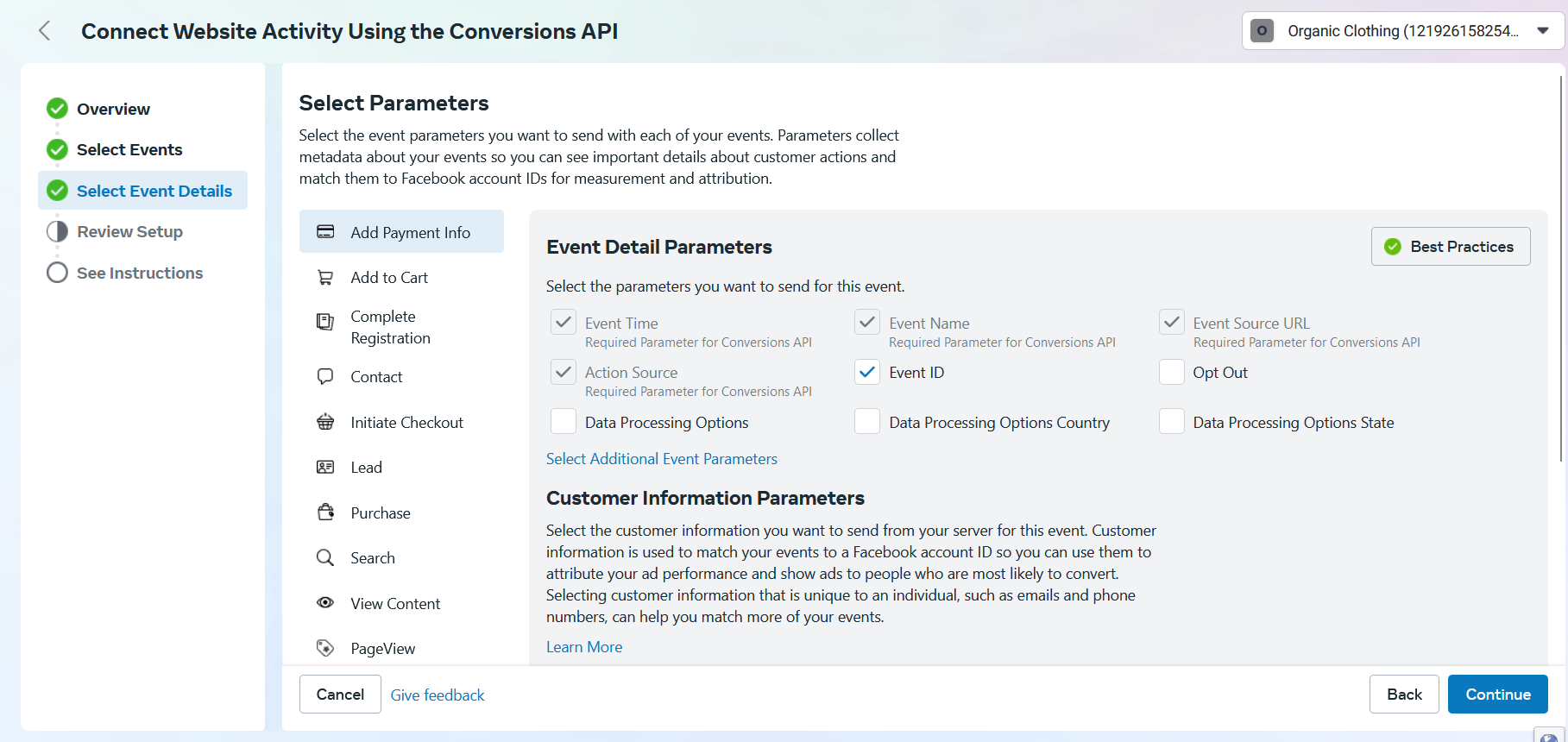The height and width of the screenshot is (742, 1568).
Task: Click the Initiate Checkout basket icon
Action: [x=325, y=422]
